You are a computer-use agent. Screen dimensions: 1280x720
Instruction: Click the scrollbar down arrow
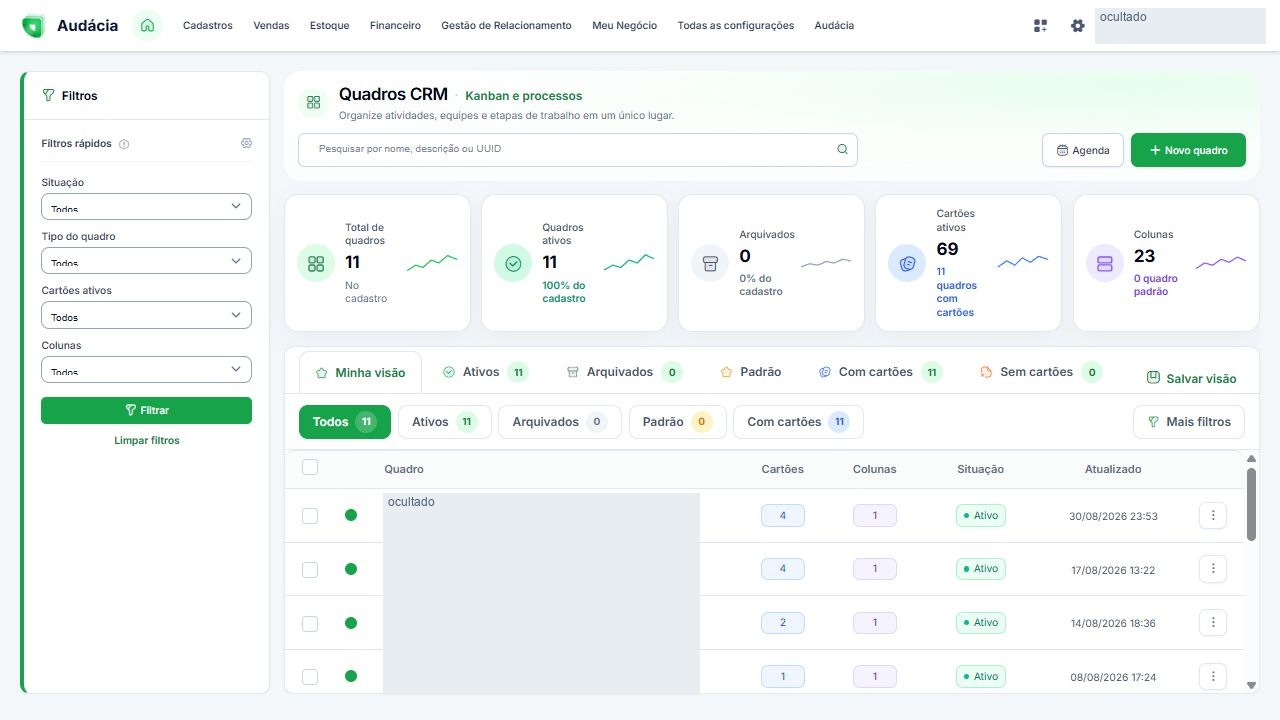[1251, 685]
